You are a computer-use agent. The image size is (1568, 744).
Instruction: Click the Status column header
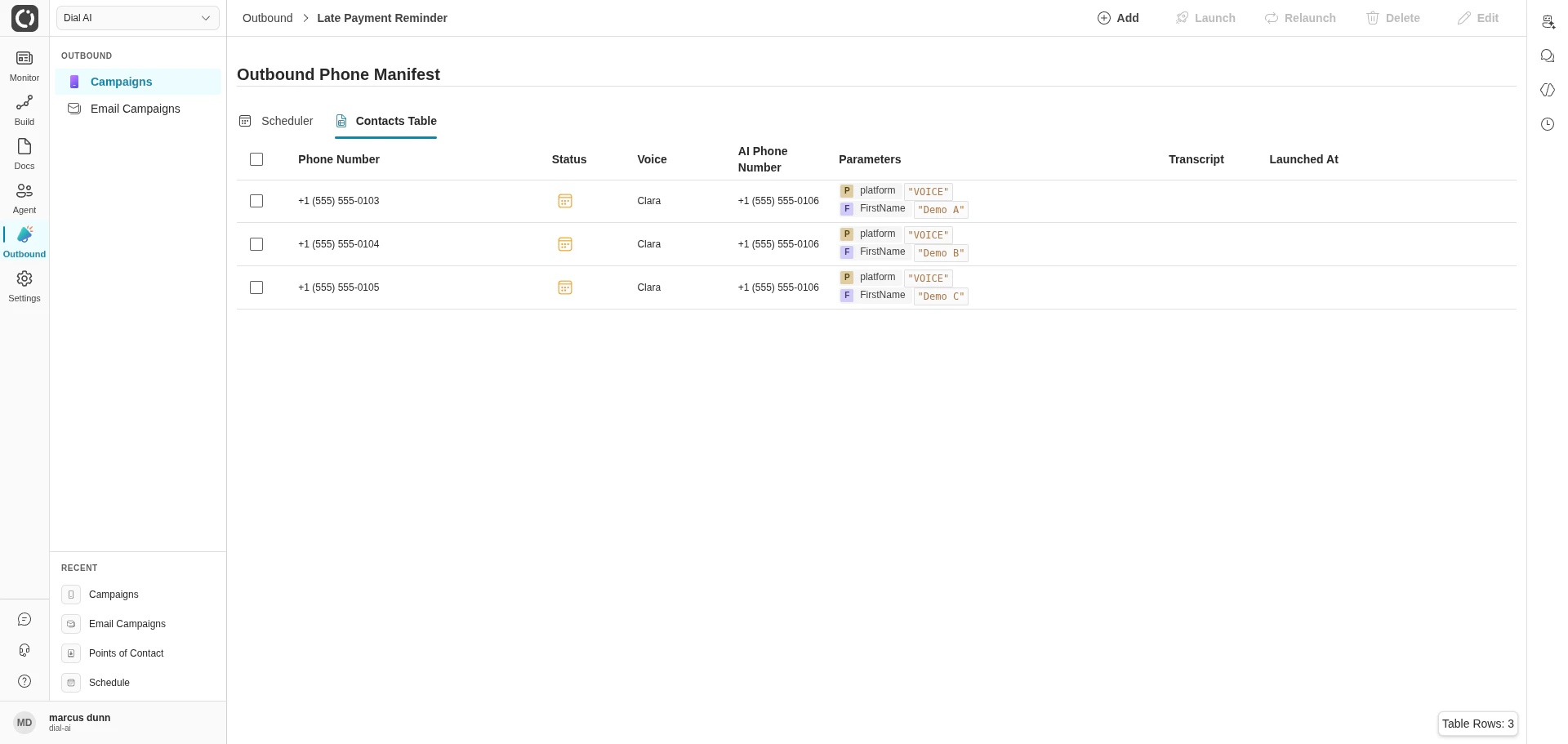click(x=569, y=159)
